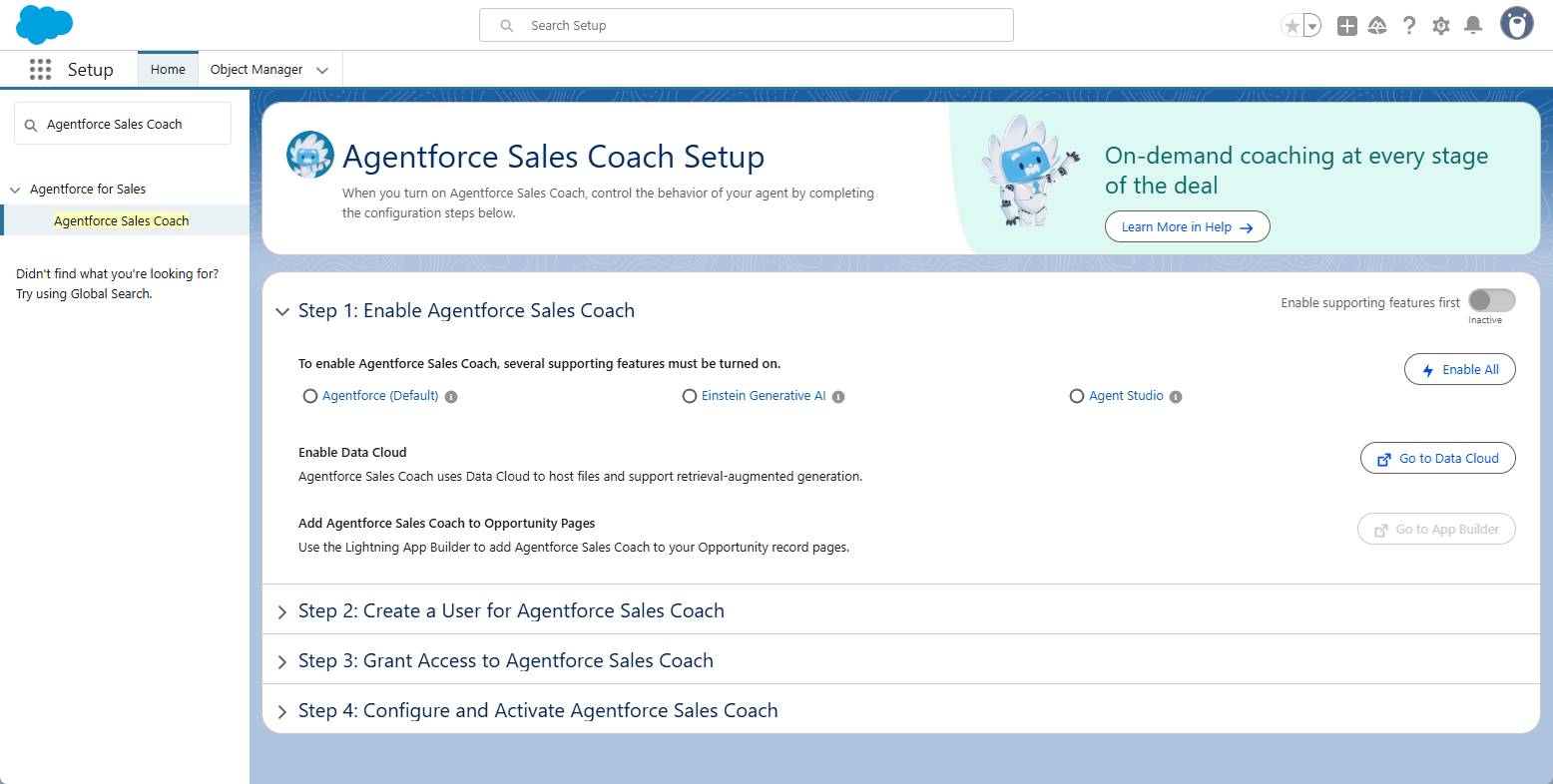Select the Agentforce (Default) radio button

(x=310, y=396)
